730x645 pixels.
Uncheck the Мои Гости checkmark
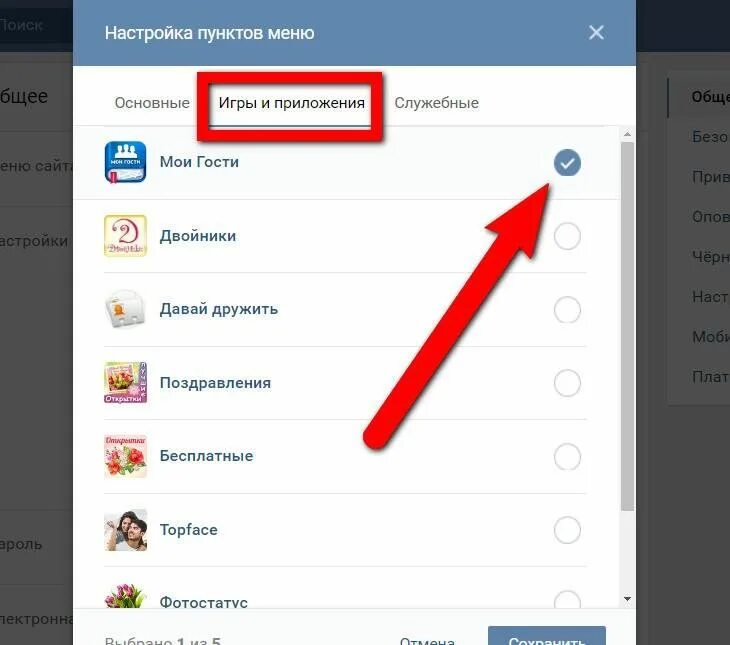pyautogui.click(x=567, y=163)
